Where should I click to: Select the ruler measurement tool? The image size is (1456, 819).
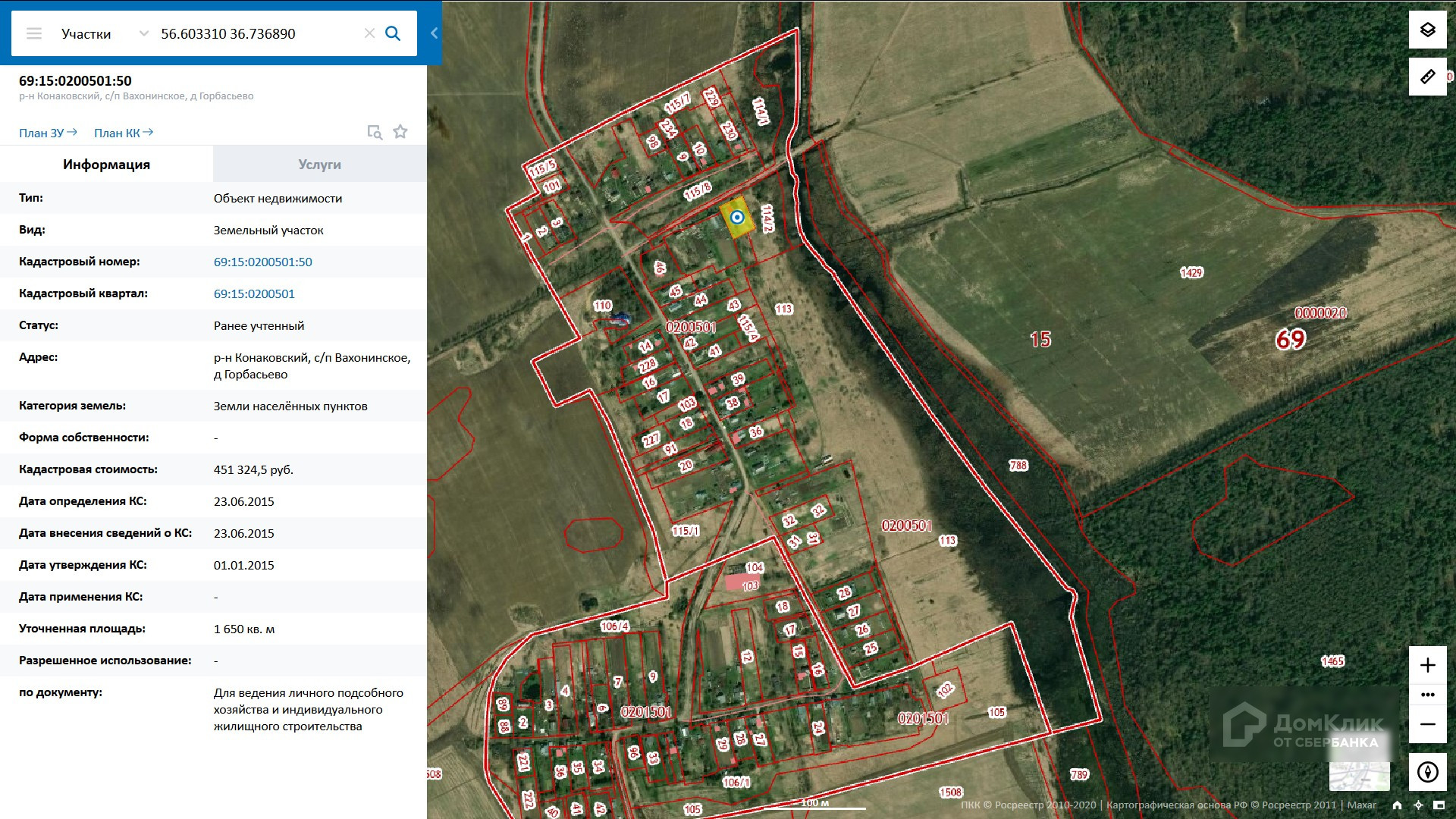coord(1427,77)
